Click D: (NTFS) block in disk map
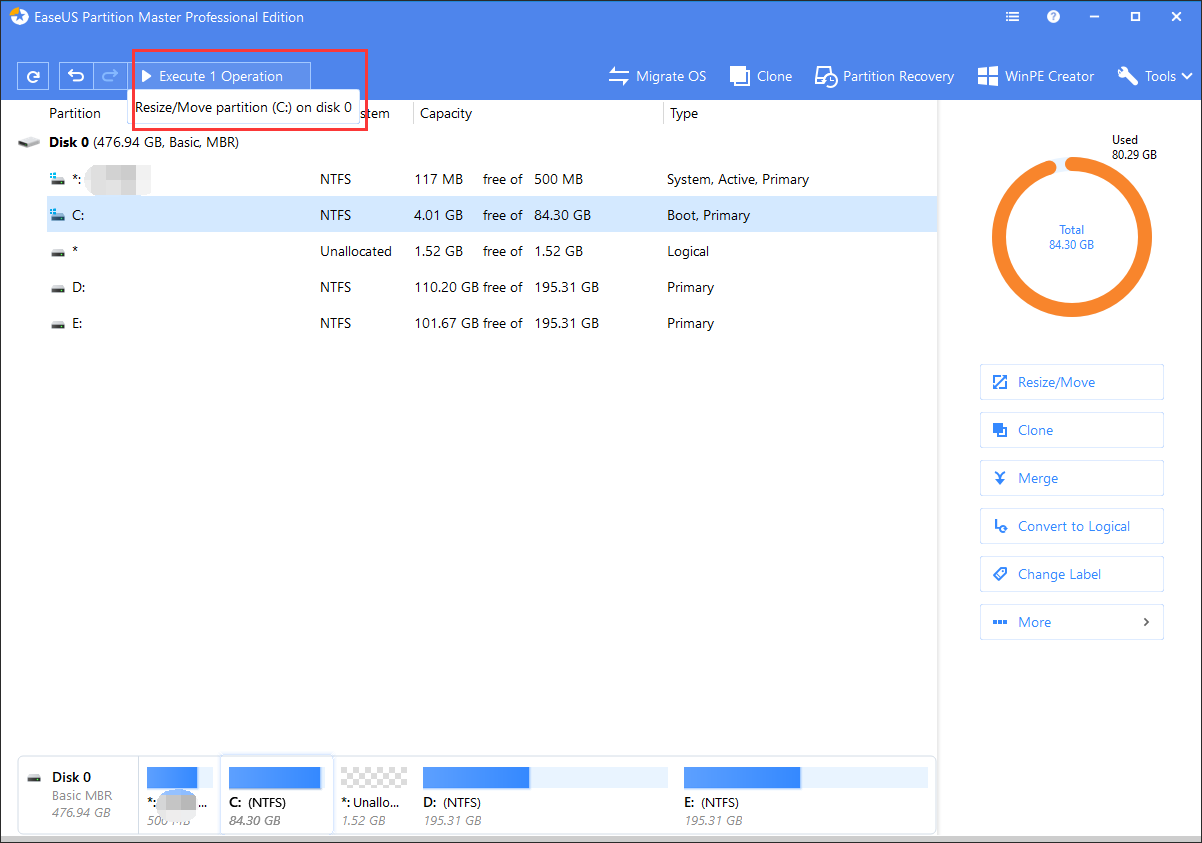 pos(545,794)
